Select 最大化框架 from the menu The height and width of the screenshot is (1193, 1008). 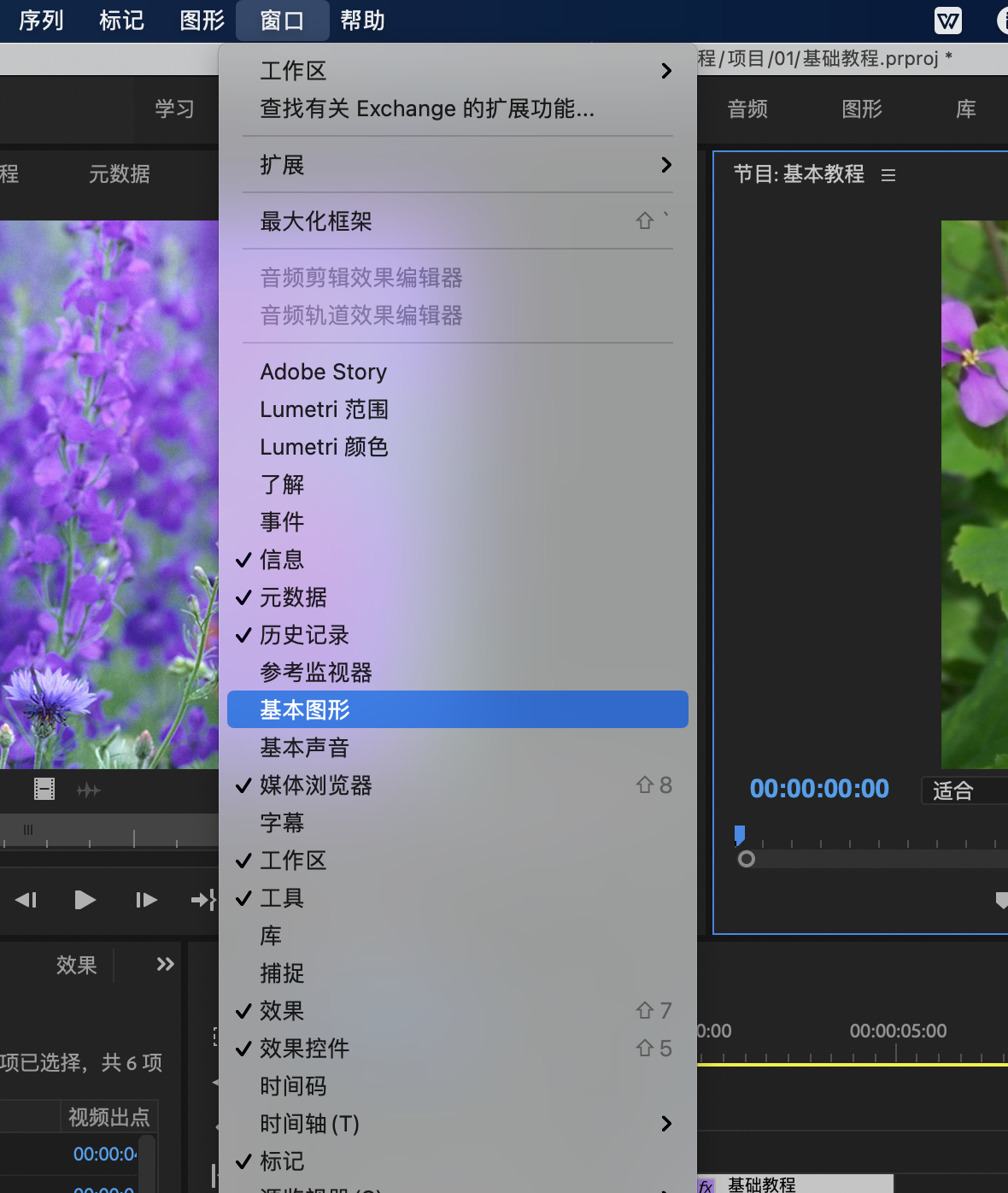click(x=315, y=220)
